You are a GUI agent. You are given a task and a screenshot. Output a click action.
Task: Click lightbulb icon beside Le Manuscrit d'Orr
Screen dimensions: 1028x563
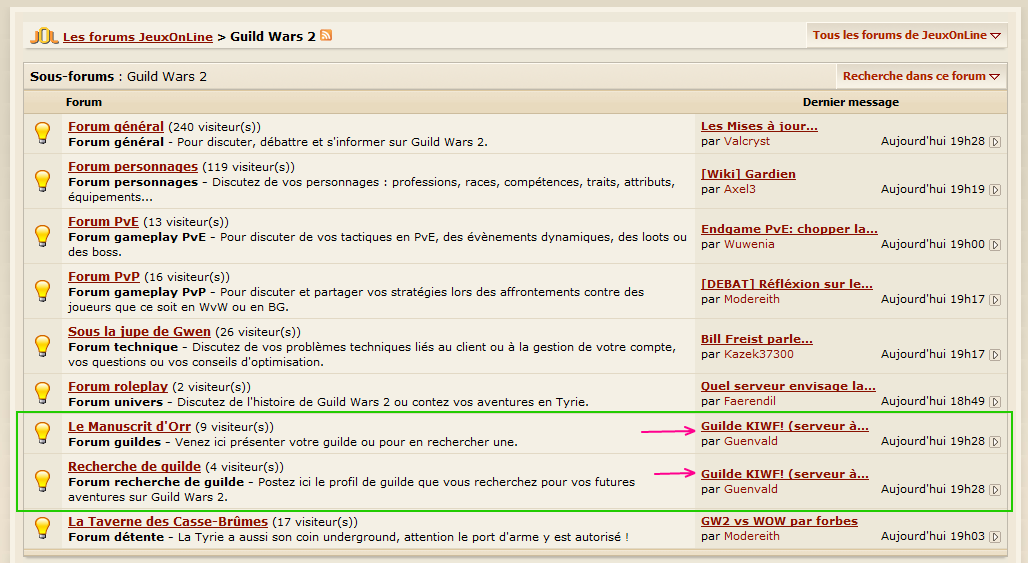[43, 433]
